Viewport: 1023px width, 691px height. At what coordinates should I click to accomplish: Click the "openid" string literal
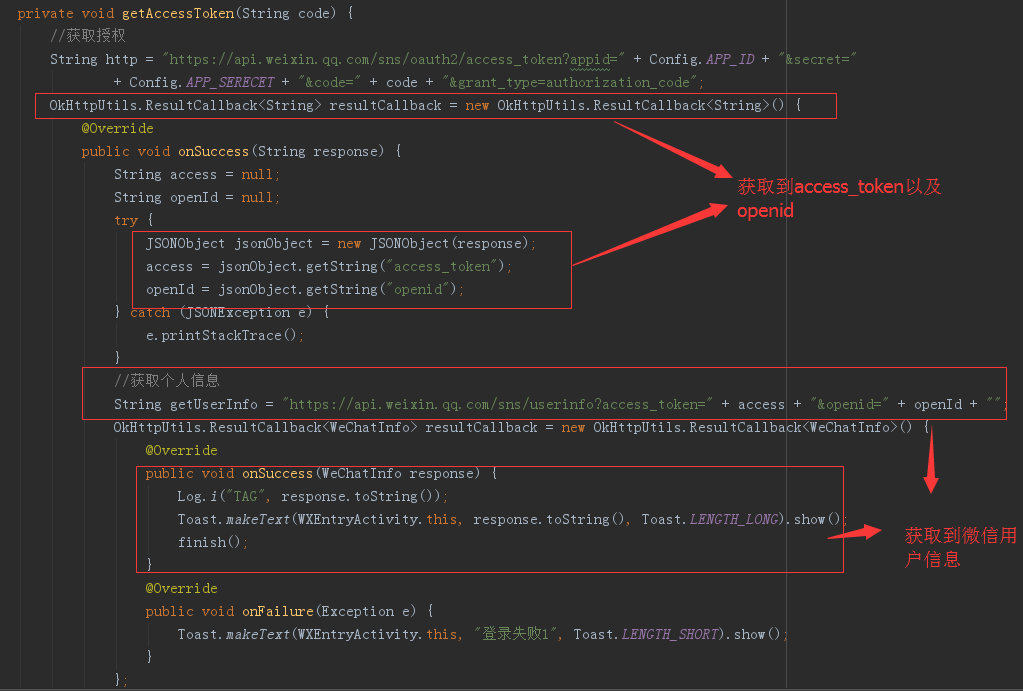click(x=421, y=289)
